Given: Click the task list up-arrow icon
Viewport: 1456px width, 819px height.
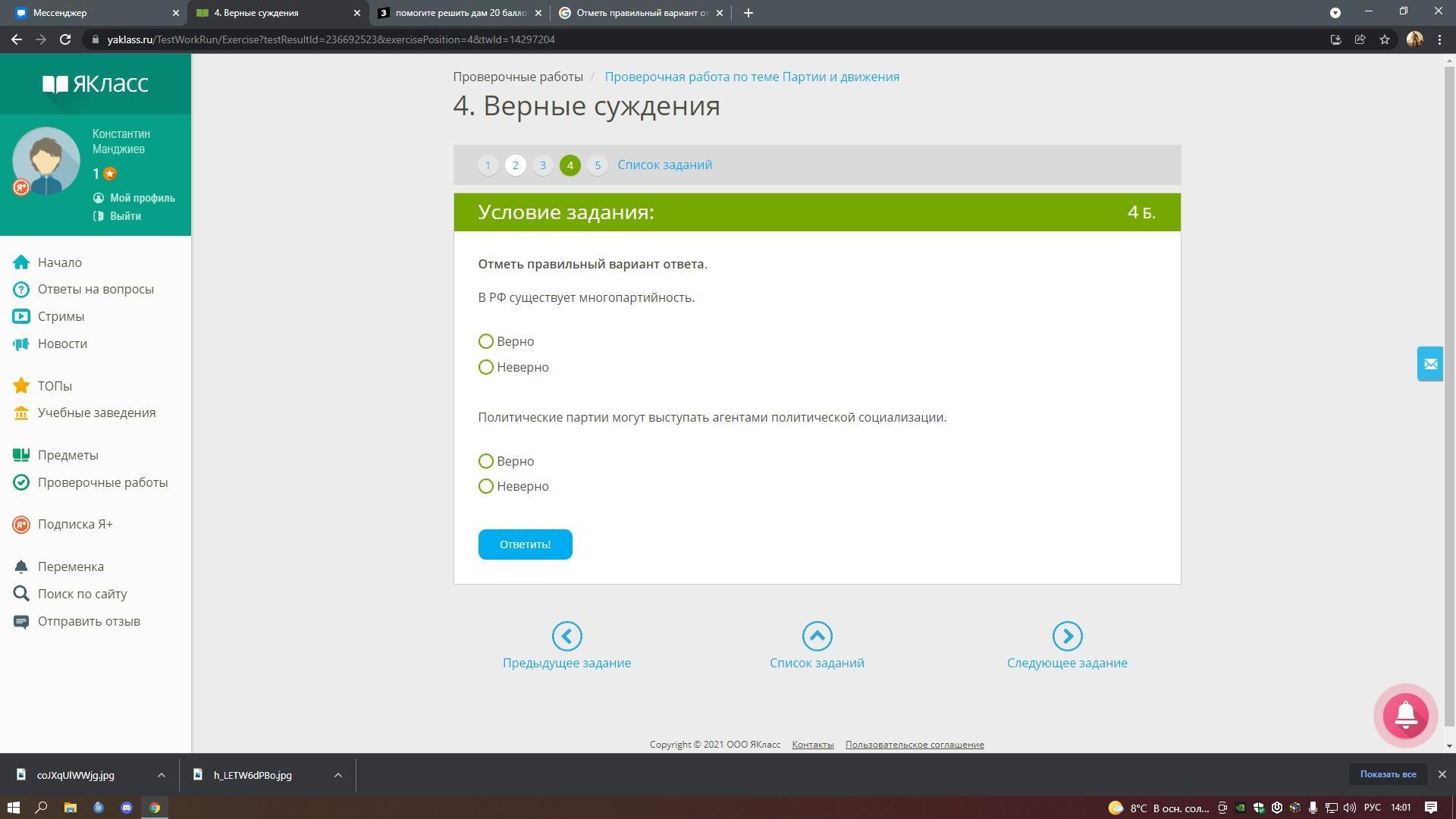Looking at the screenshot, I should tap(817, 636).
